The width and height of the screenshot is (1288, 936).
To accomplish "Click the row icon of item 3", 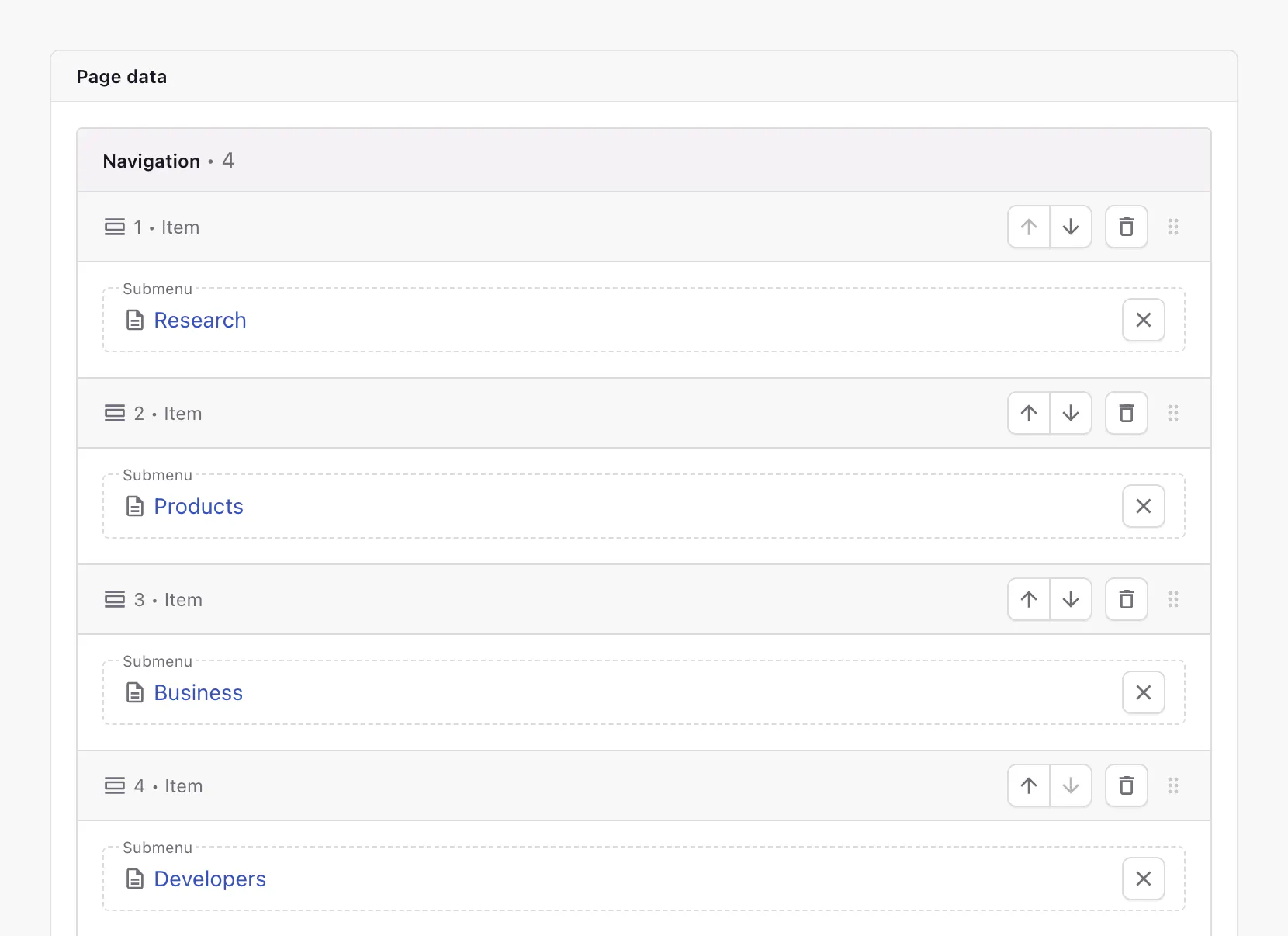I will [115, 599].
